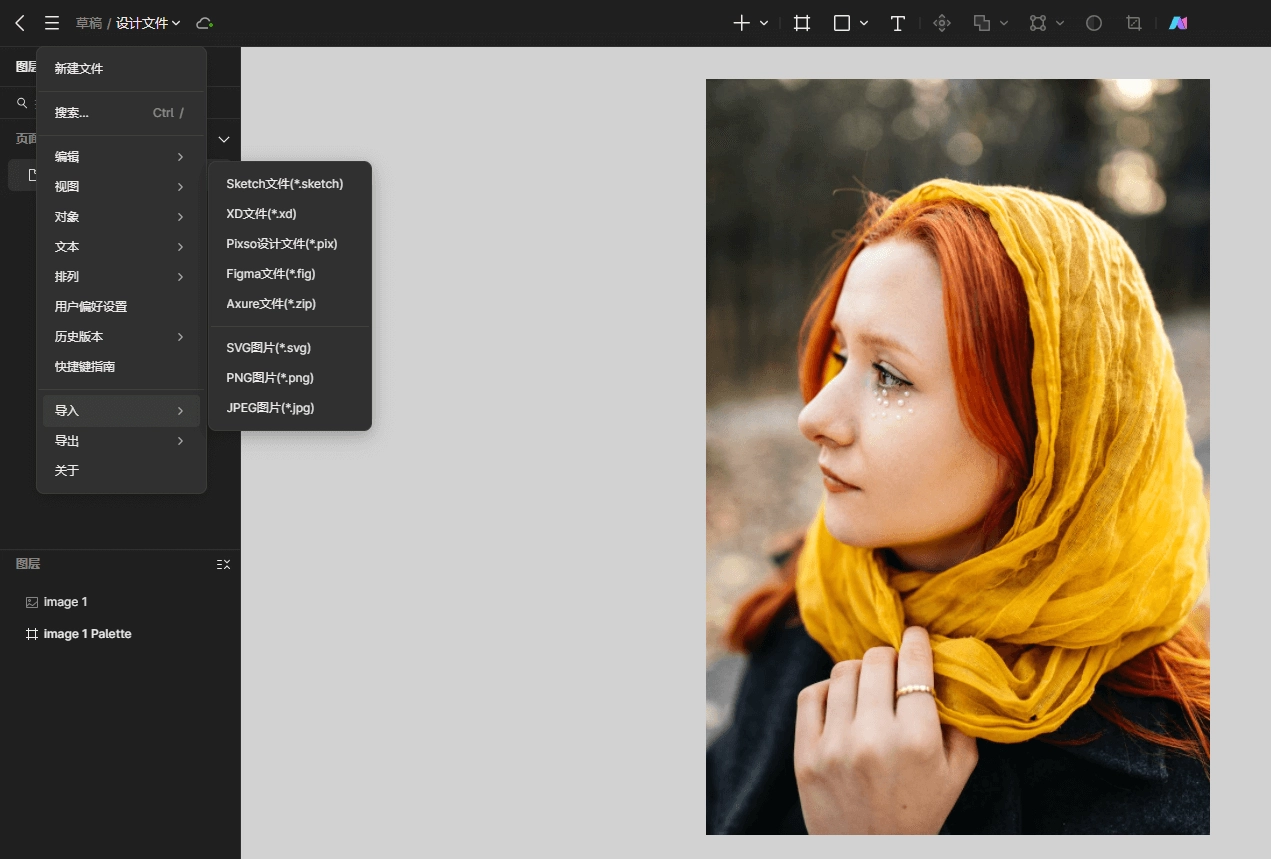The height and width of the screenshot is (859, 1271).
Task: Select the Rectangle shape tool
Action: tap(842, 23)
